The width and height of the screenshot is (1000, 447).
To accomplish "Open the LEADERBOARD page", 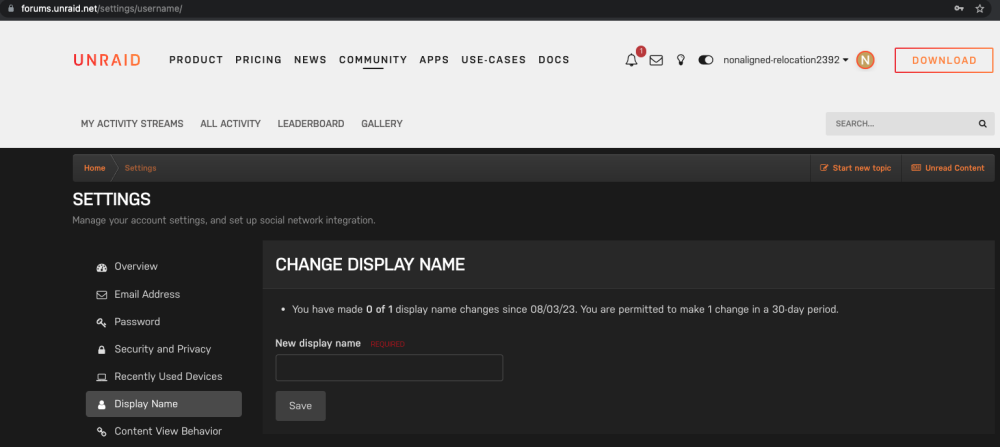I will (311, 124).
